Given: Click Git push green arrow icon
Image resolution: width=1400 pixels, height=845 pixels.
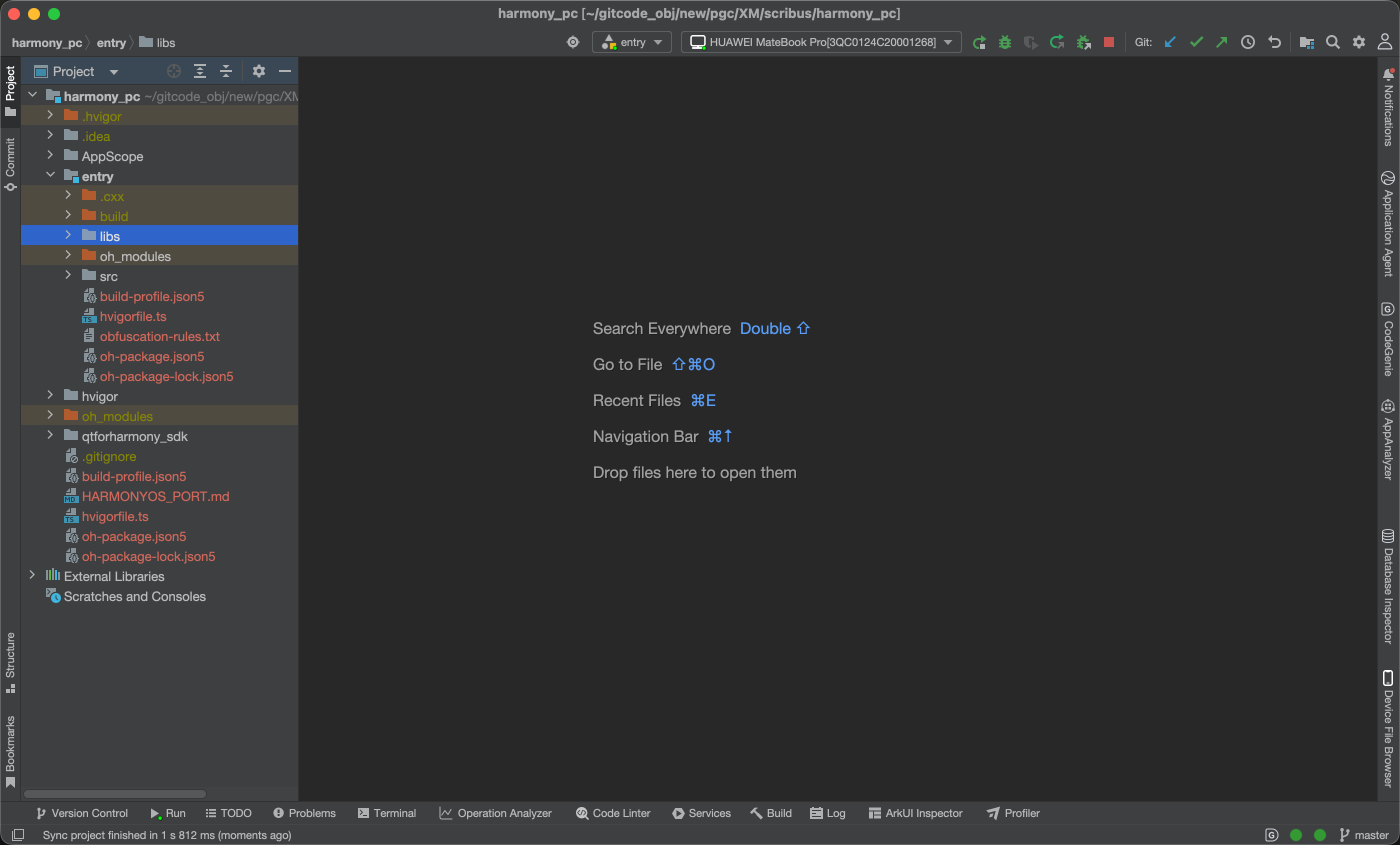Looking at the screenshot, I should pyautogui.click(x=1221, y=42).
